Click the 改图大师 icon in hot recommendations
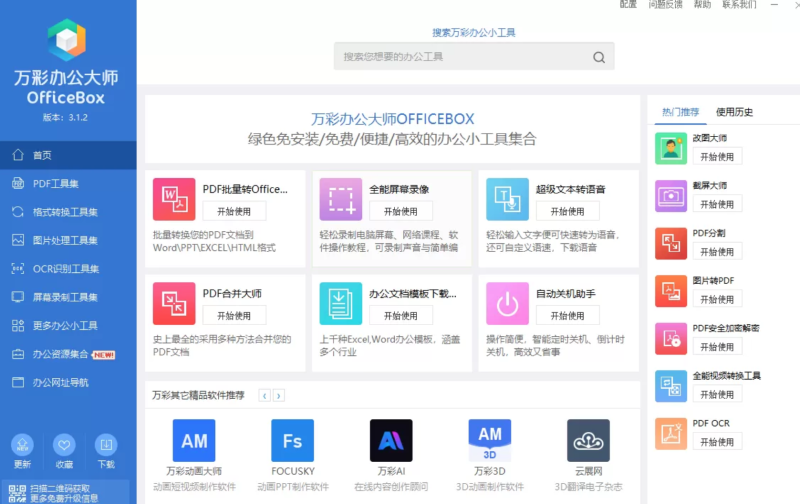The width and height of the screenshot is (800, 504). pos(671,148)
